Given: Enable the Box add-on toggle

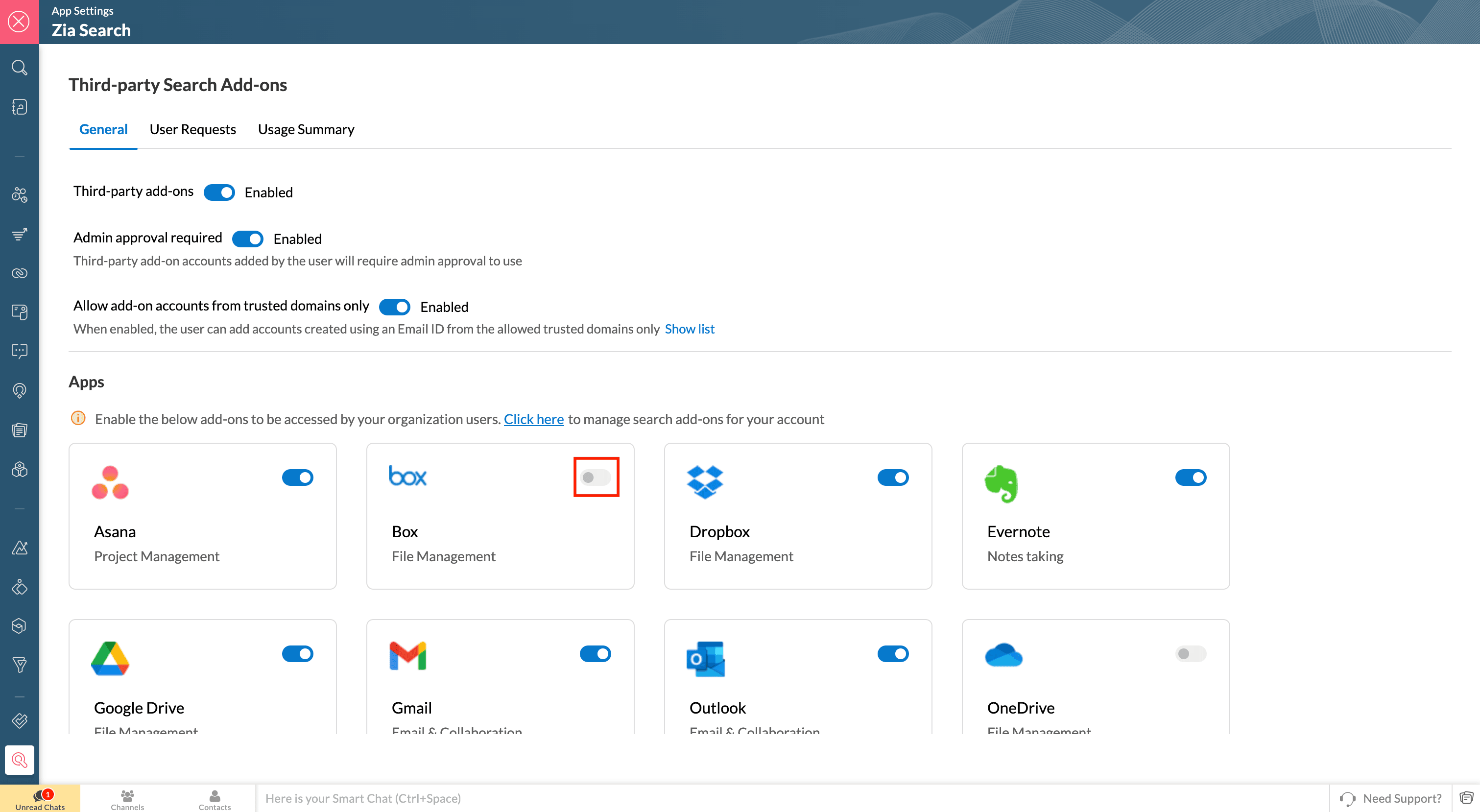Looking at the screenshot, I should pyautogui.click(x=595, y=477).
